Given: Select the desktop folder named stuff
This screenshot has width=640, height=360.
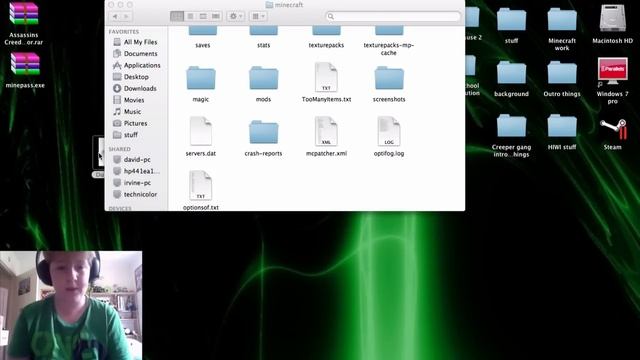Looking at the screenshot, I should (x=511, y=20).
